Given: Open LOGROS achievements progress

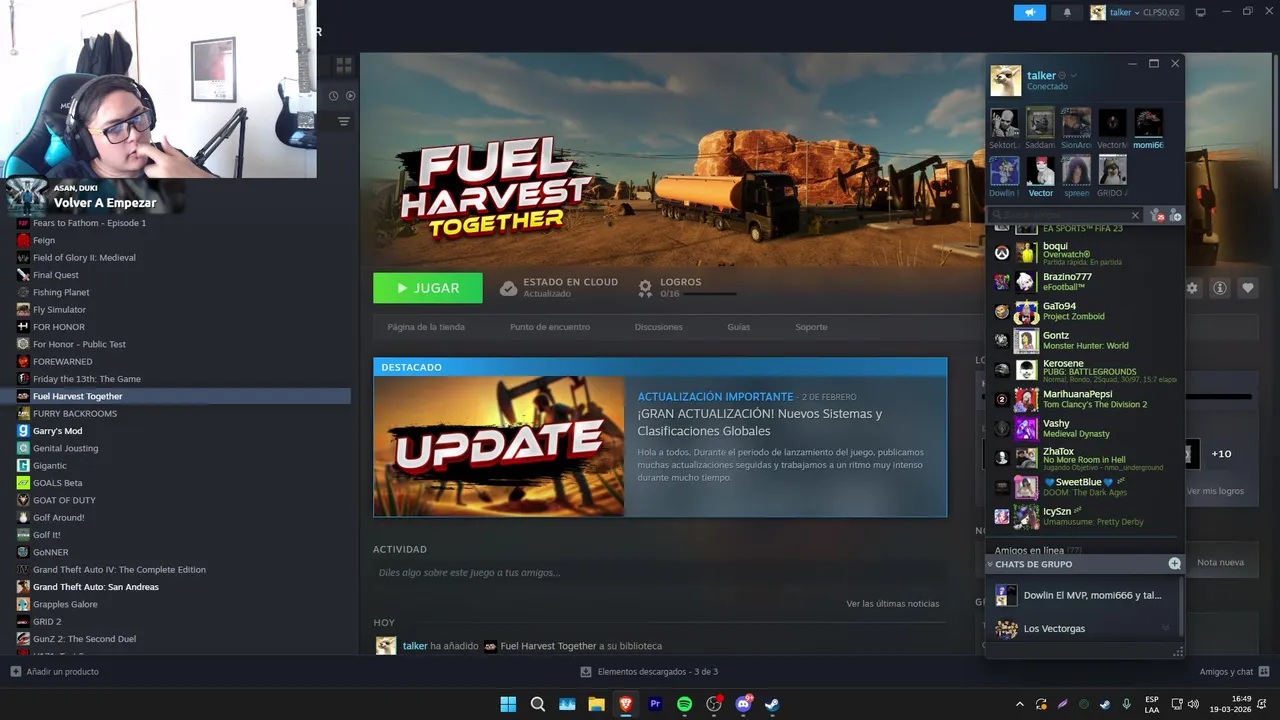Looking at the screenshot, I should [x=688, y=288].
